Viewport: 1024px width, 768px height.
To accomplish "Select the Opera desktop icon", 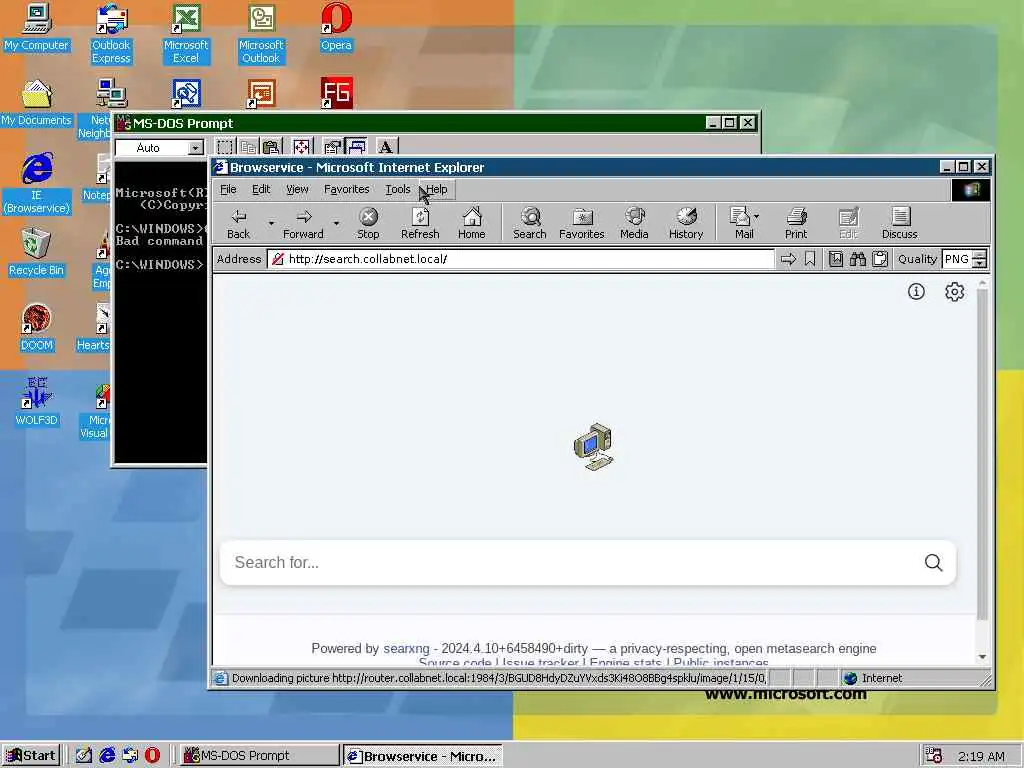I will [336, 27].
